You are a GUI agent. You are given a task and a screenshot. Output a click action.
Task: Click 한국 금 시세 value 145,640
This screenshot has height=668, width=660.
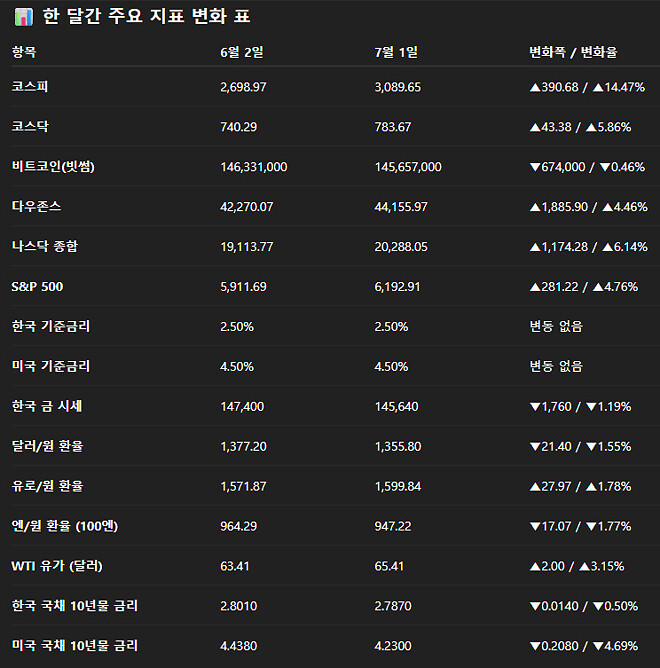coord(396,406)
